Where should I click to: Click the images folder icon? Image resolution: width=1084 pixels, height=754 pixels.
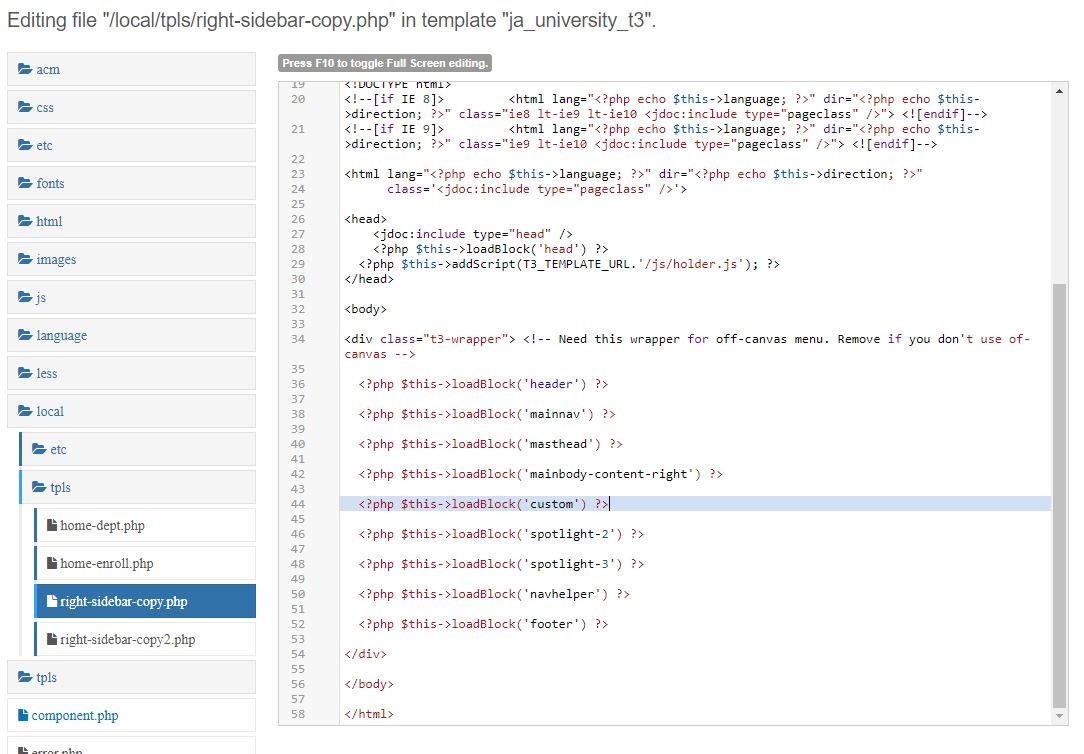[x=25, y=260]
